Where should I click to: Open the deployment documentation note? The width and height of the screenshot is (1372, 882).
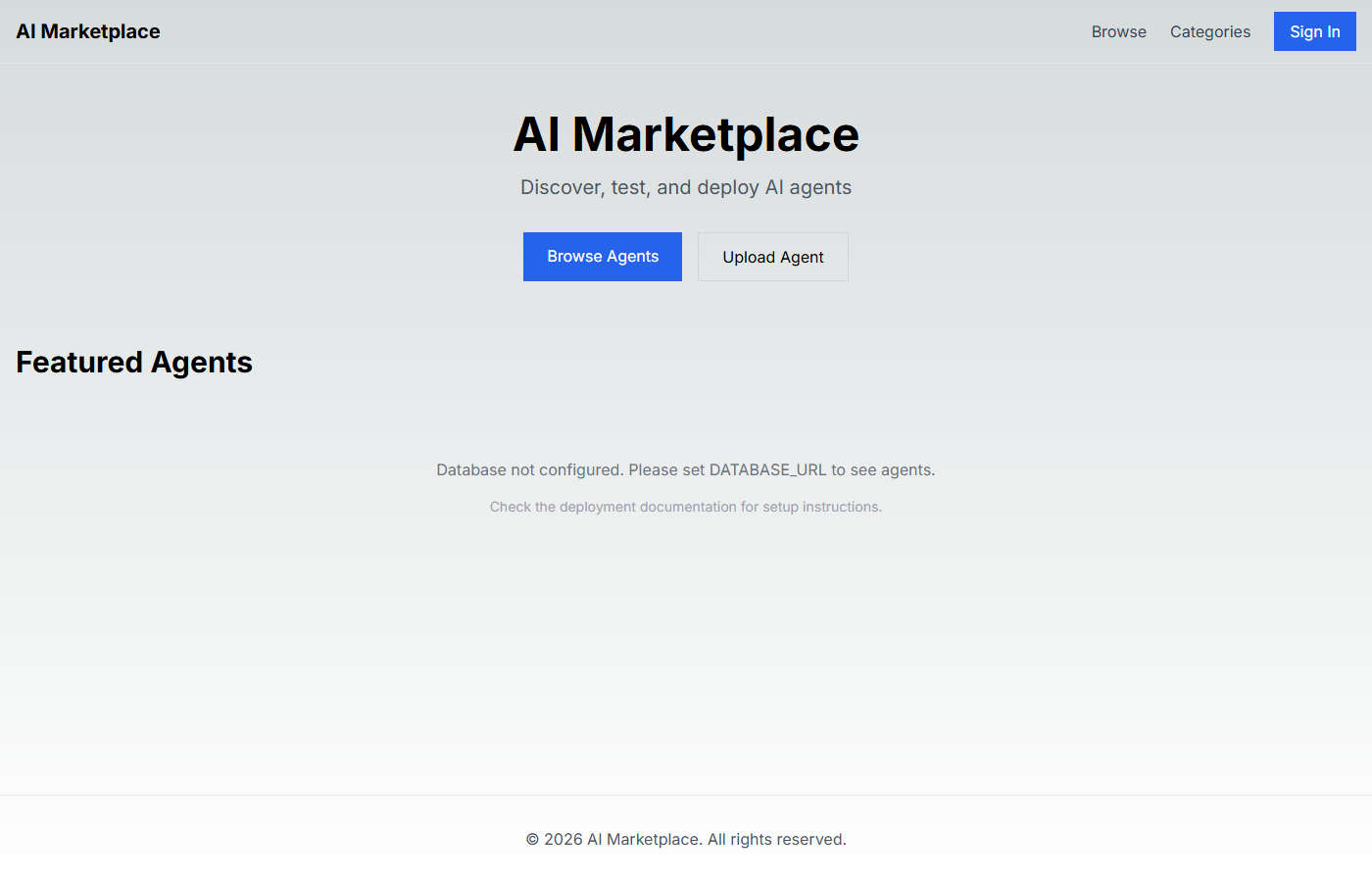click(x=686, y=507)
